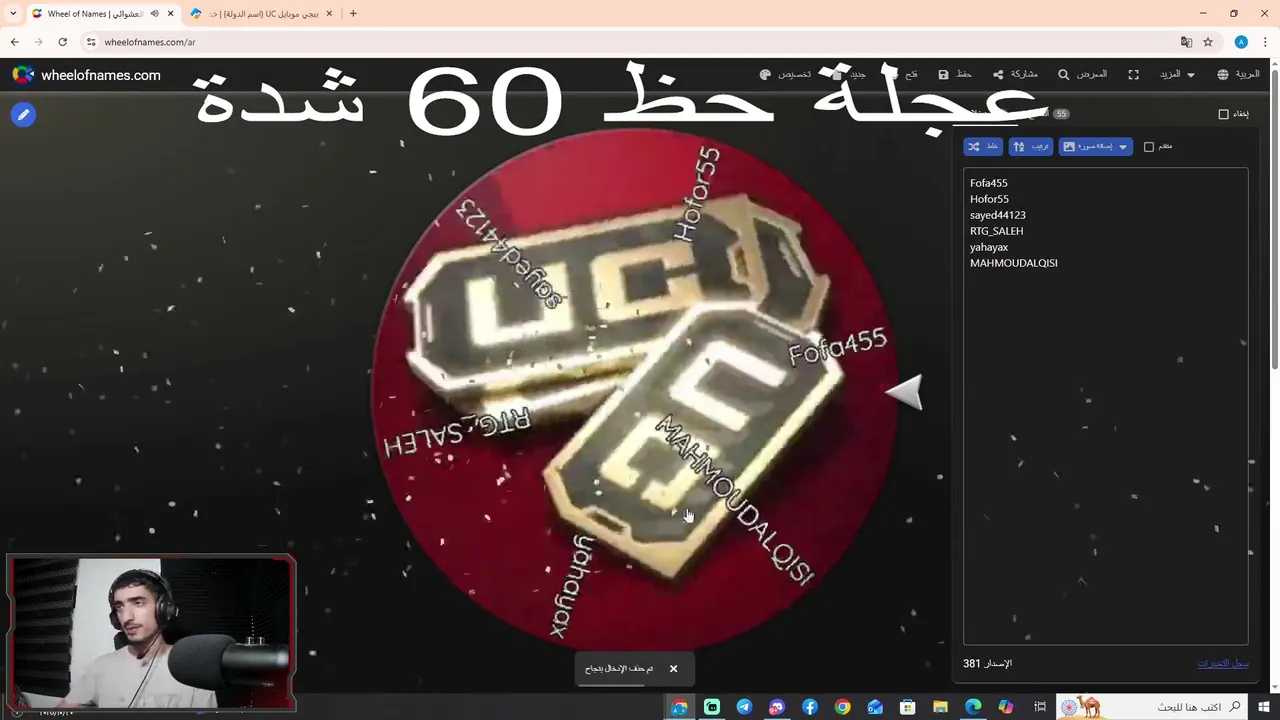
Task: Reload the page with the refresh icon
Action: [x=62, y=42]
